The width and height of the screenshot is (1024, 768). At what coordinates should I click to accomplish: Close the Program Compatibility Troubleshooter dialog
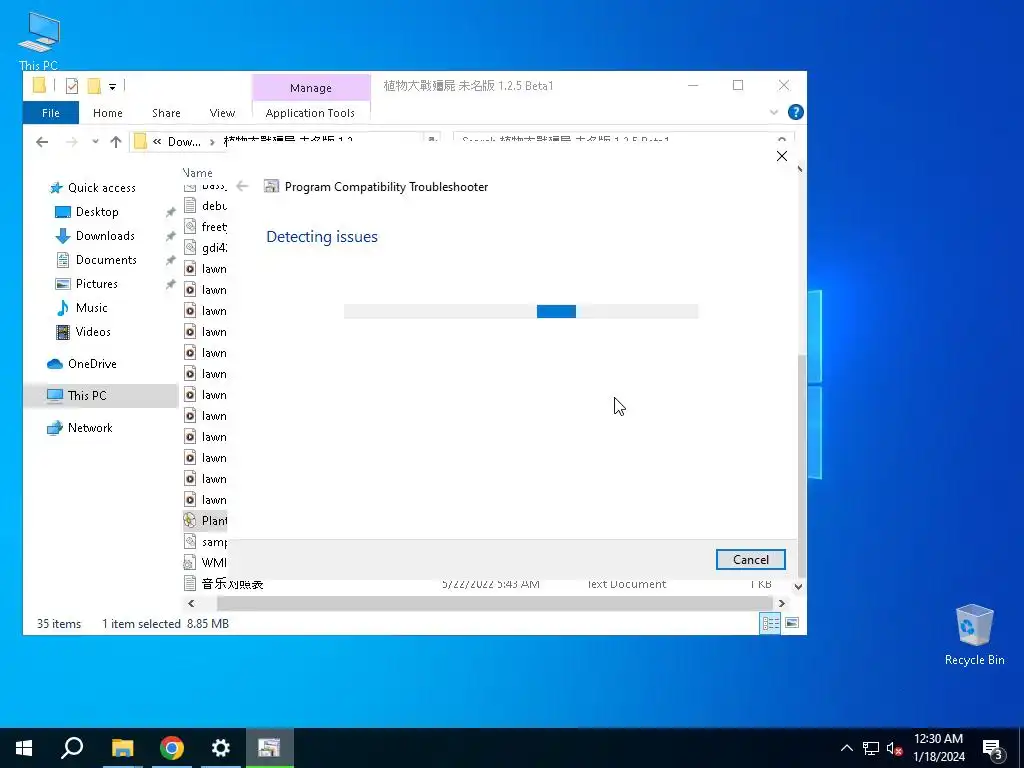(x=782, y=156)
